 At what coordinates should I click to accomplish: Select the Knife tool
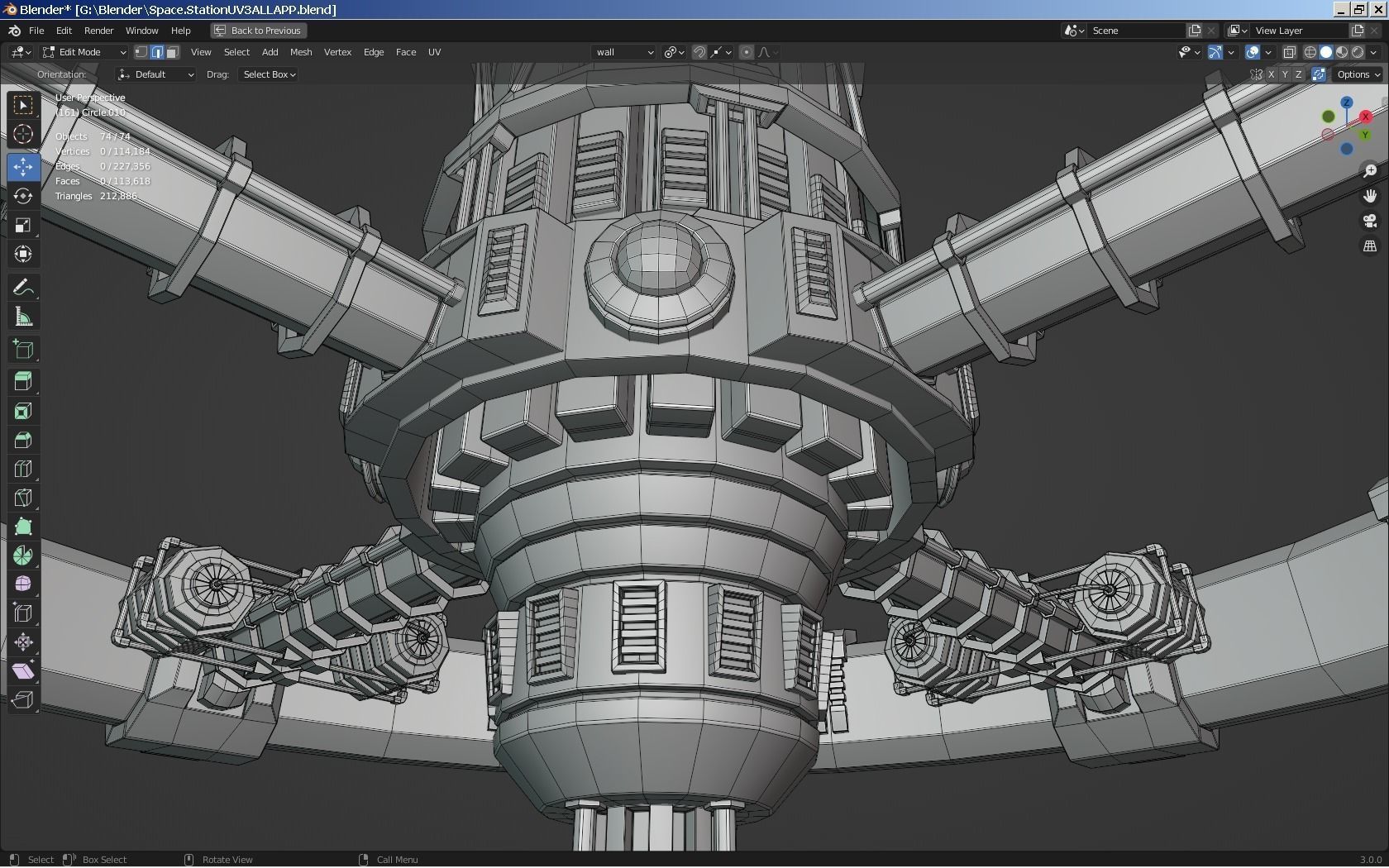point(23,498)
